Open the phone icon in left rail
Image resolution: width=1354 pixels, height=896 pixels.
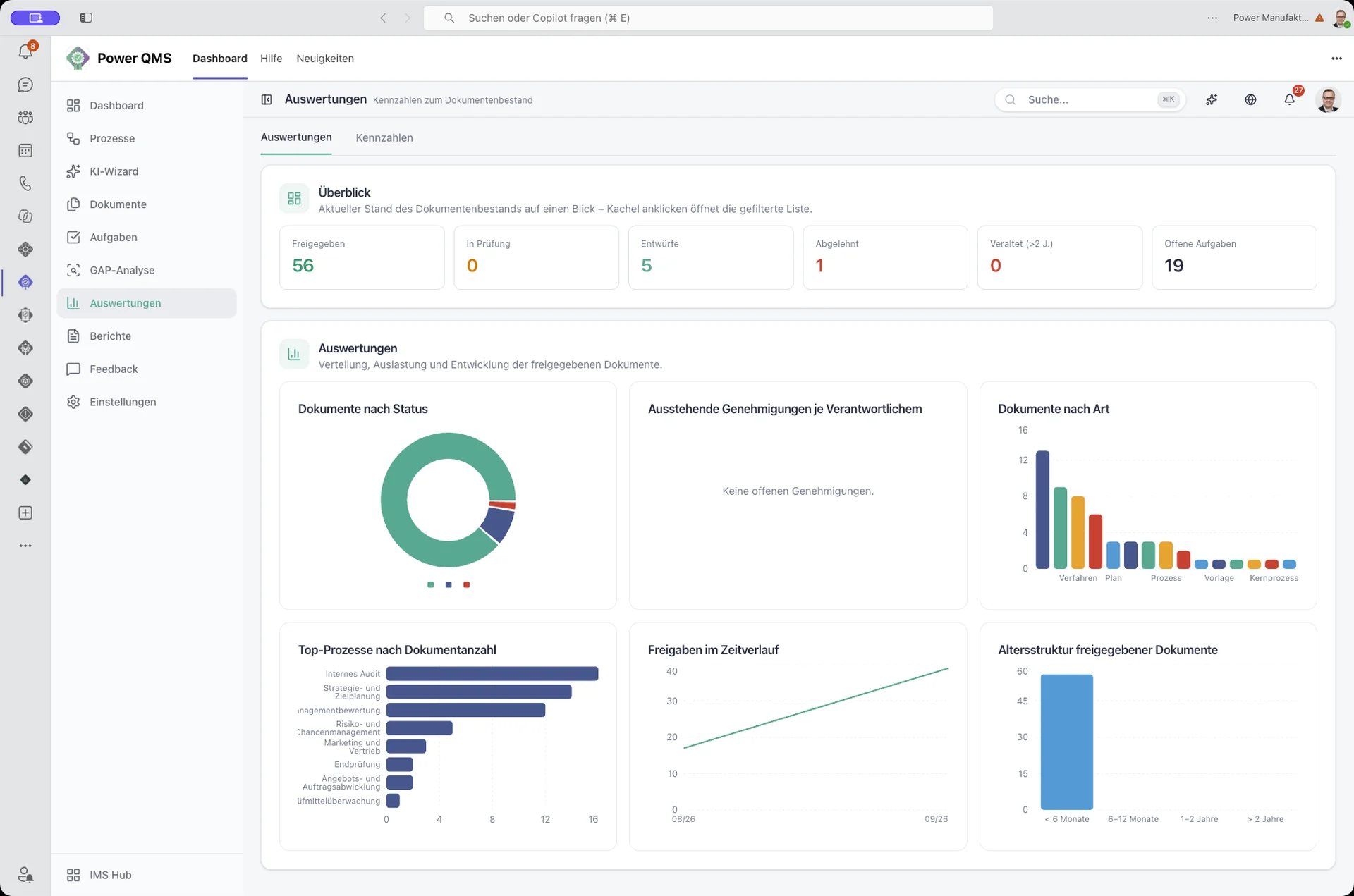click(25, 183)
